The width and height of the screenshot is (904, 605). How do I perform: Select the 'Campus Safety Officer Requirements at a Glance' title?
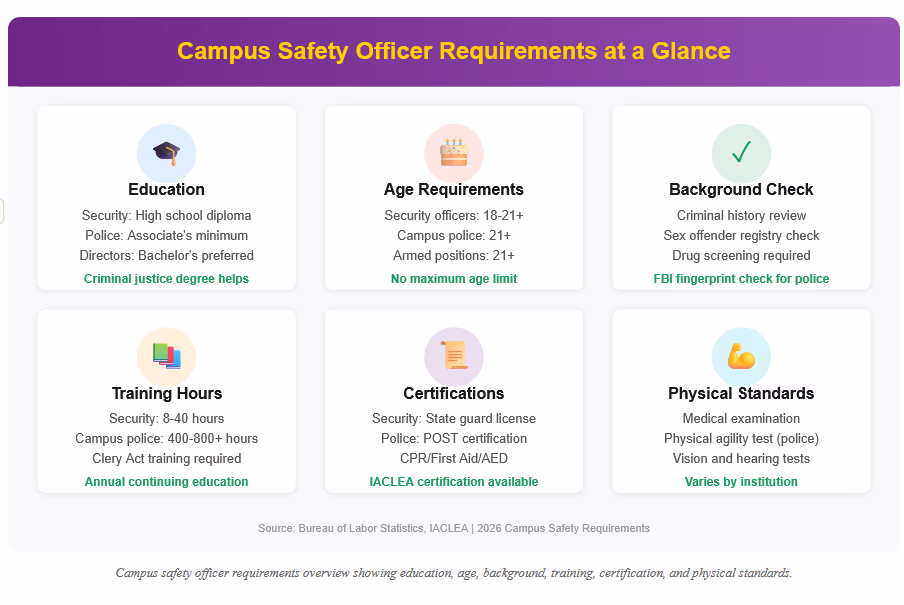[x=453, y=51]
